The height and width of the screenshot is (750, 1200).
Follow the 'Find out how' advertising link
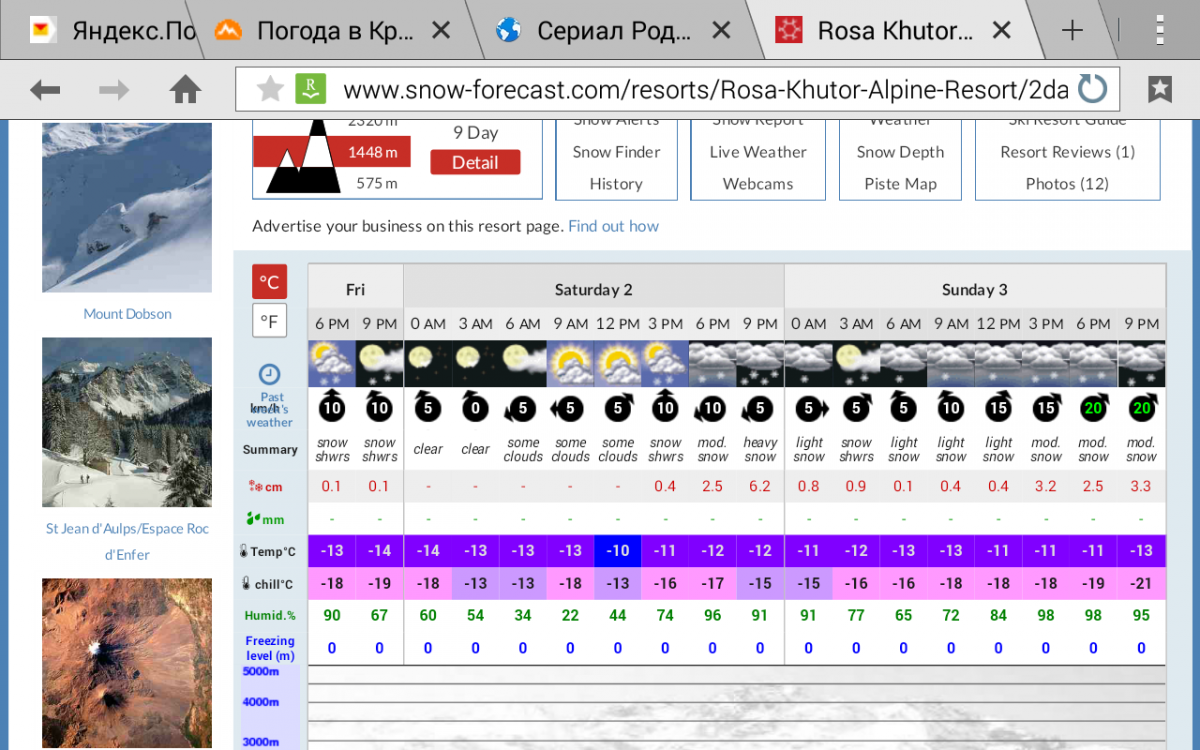(x=613, y=226)
